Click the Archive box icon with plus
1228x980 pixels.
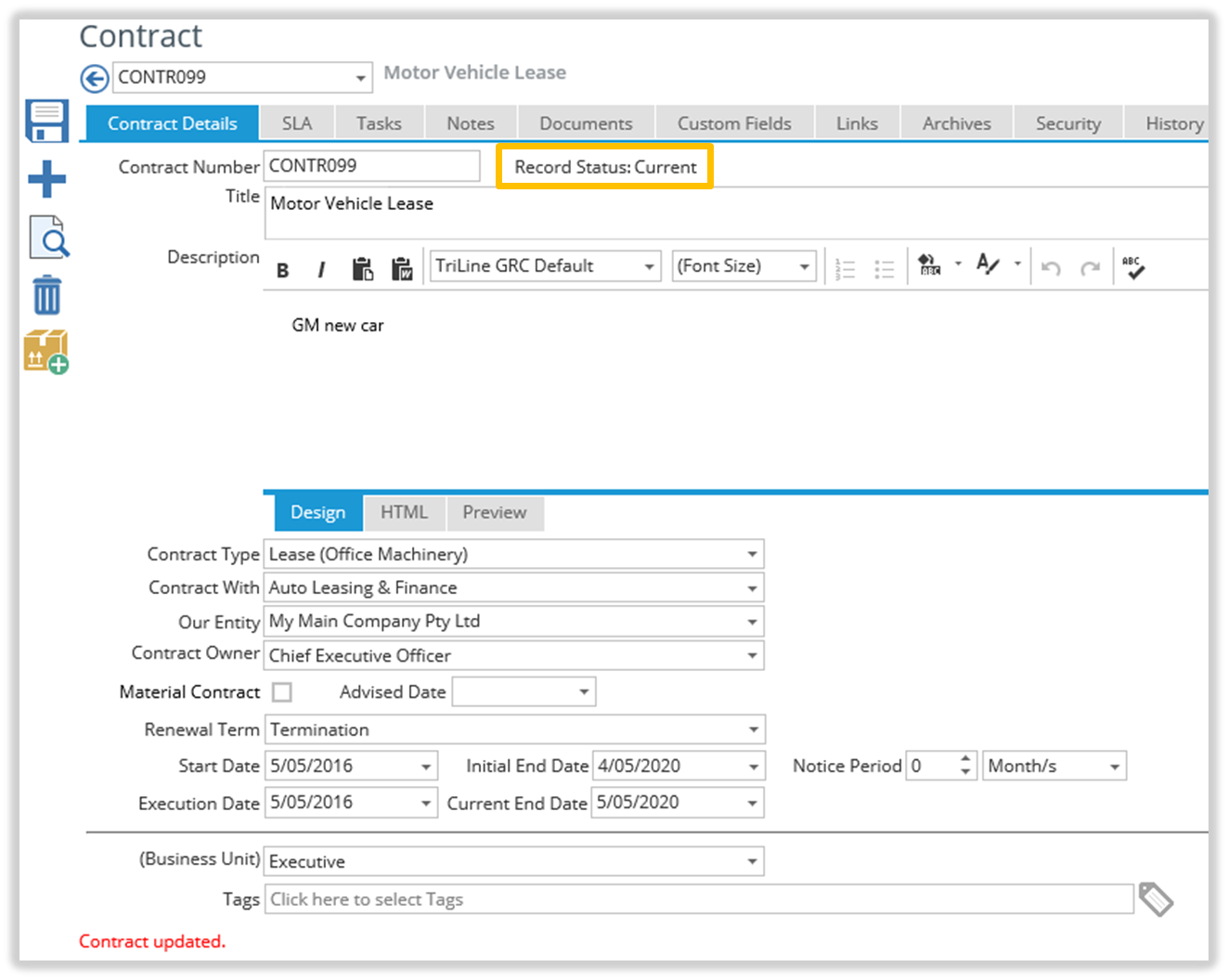pyautogui.click(x=46, y=352)
